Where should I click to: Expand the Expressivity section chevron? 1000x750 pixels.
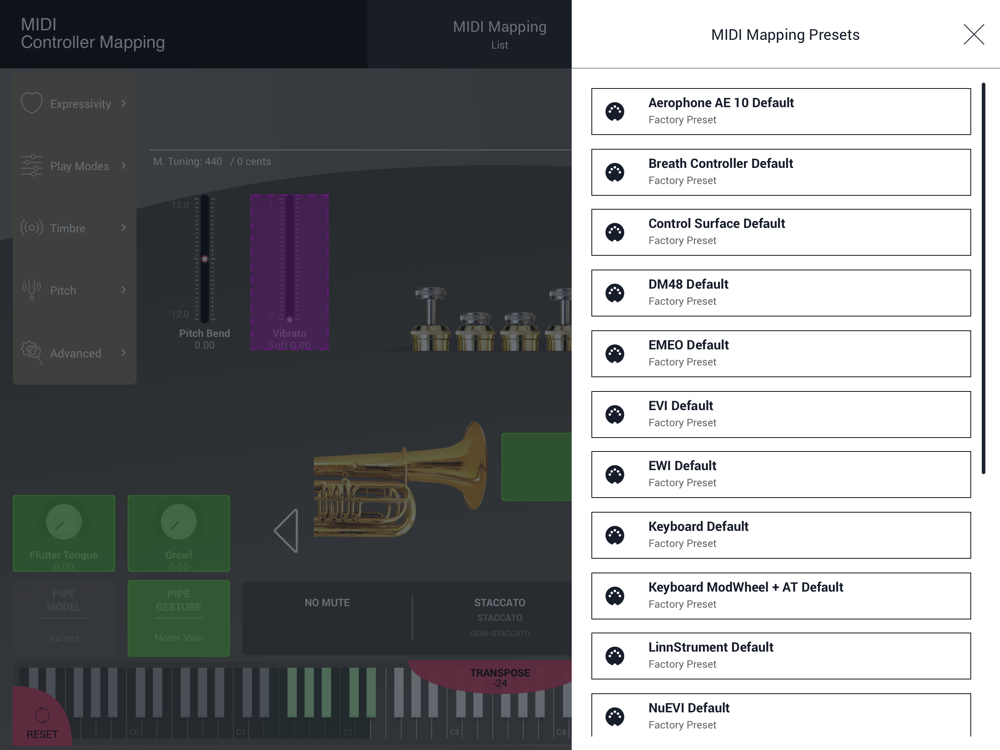pyautogui.click(x=123, y=103)
